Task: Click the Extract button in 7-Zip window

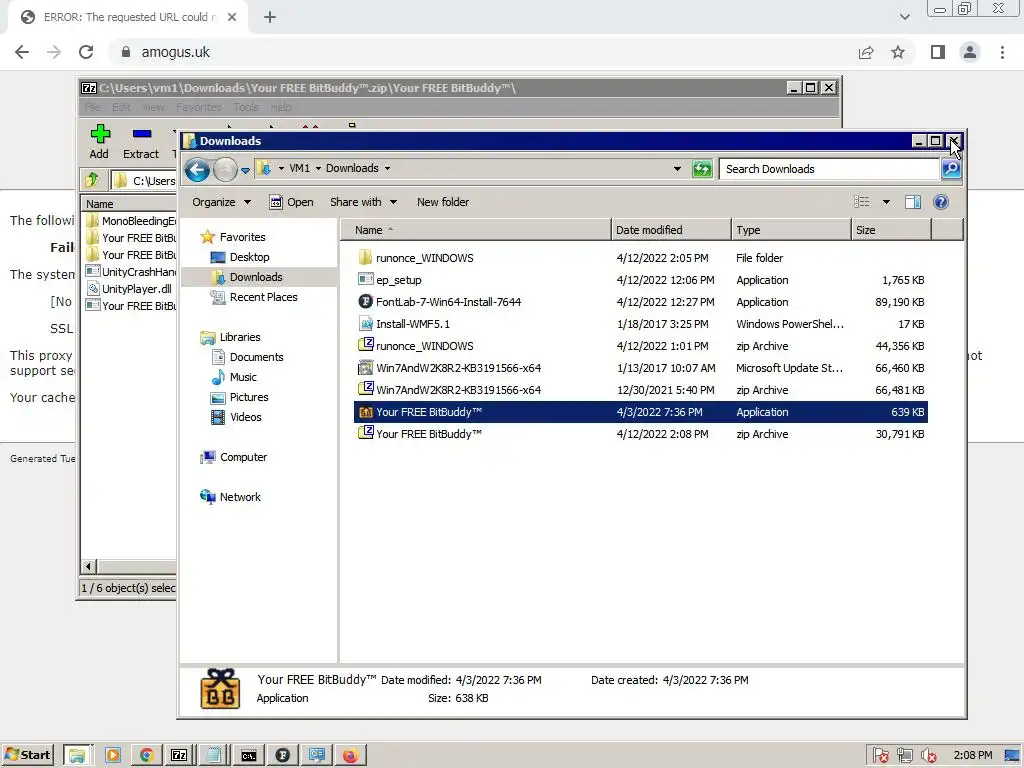Action: (141, 142)
